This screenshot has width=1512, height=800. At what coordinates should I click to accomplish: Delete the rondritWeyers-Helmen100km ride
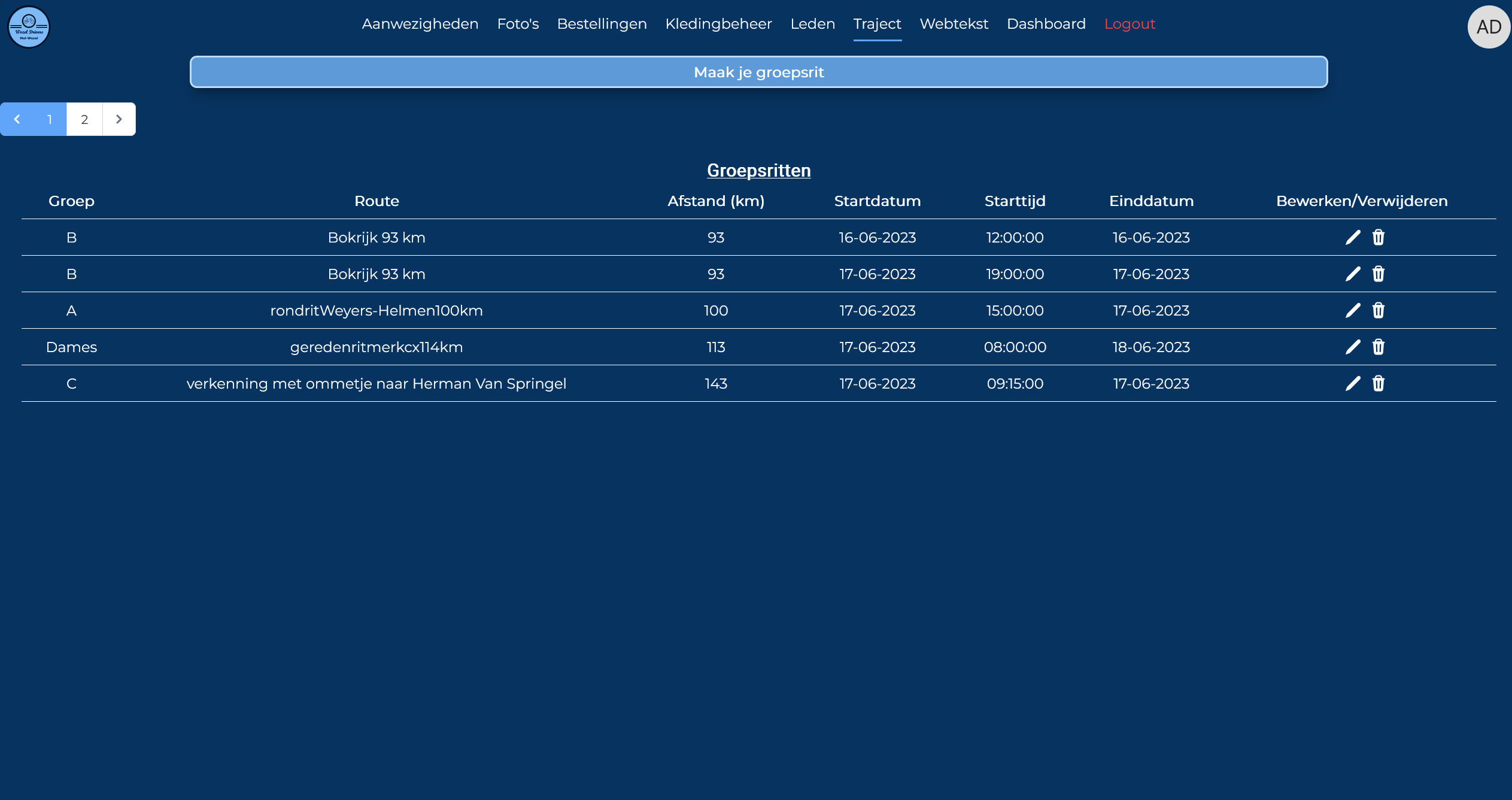click(1379, 311)
